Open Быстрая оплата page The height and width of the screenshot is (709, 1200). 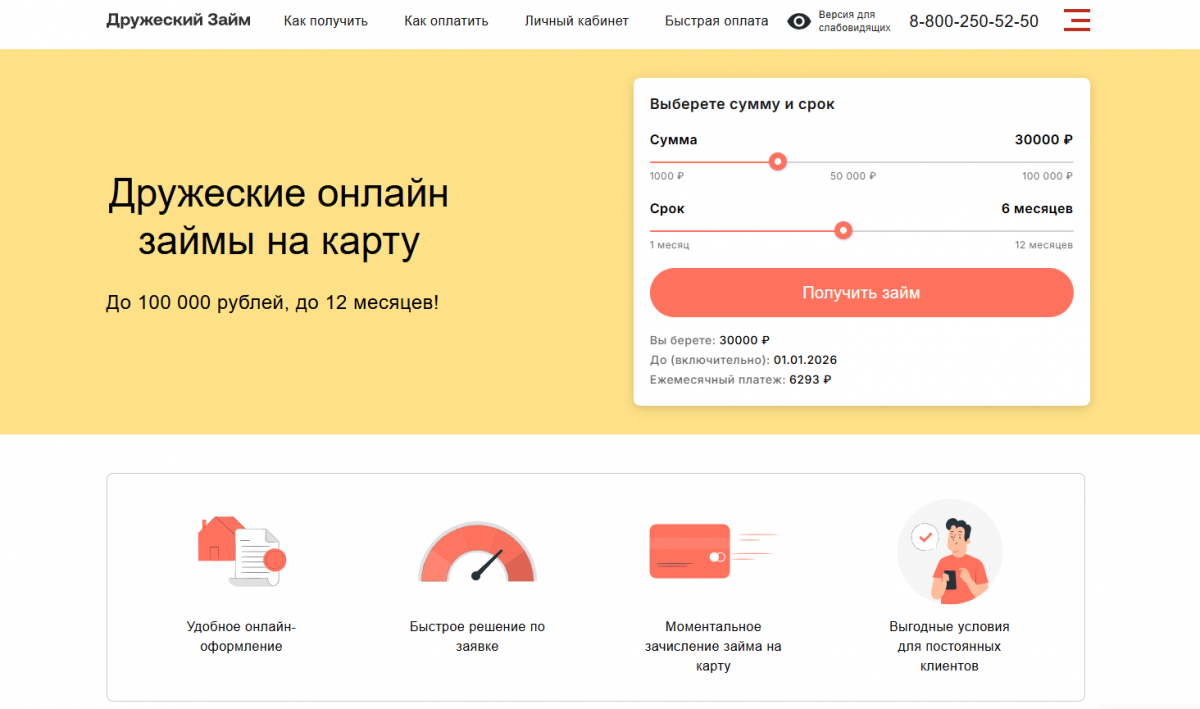[717, 21]
